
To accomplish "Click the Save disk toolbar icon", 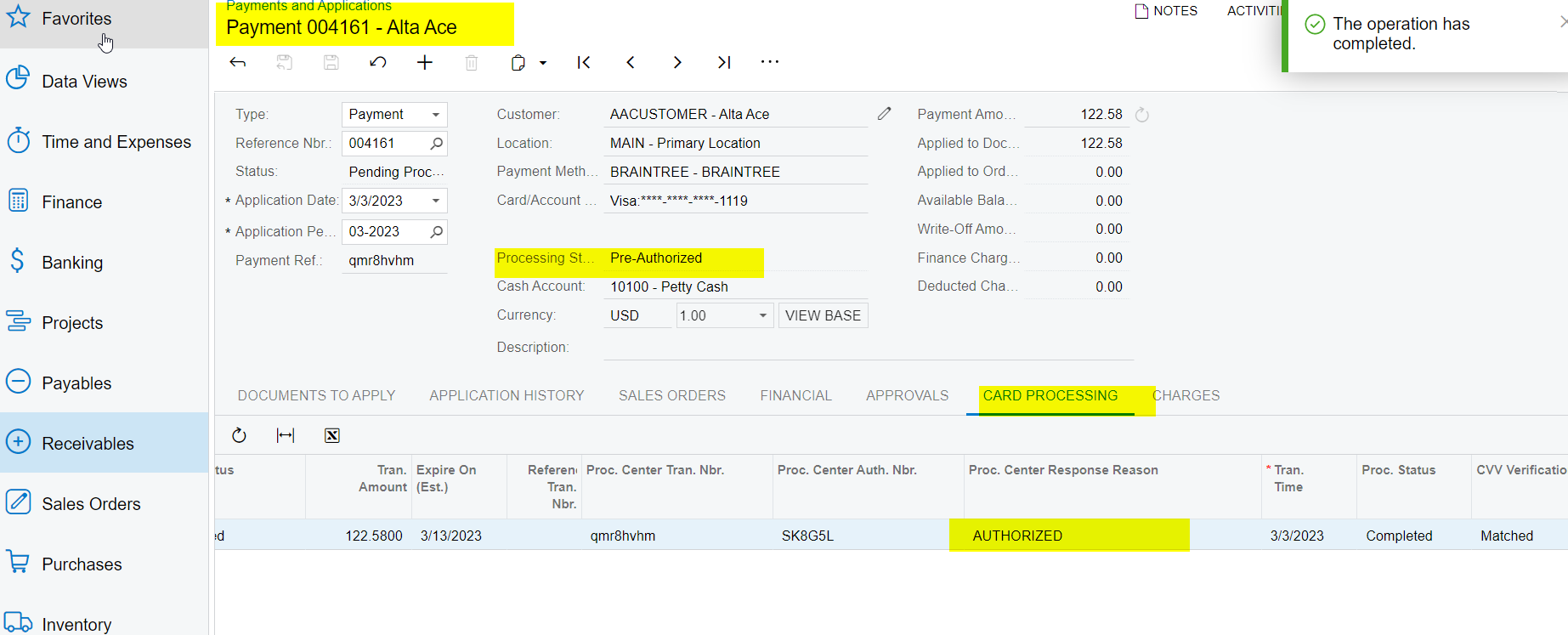I will point(331,62).
